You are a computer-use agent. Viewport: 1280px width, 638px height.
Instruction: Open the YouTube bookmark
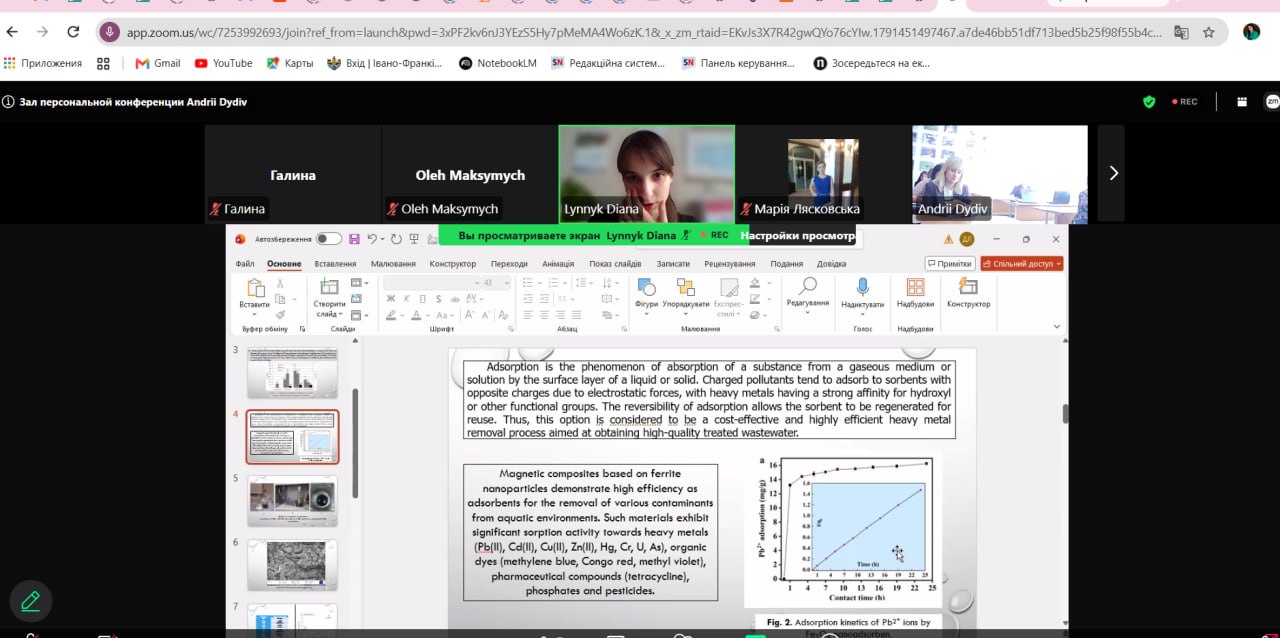point(223,63)
